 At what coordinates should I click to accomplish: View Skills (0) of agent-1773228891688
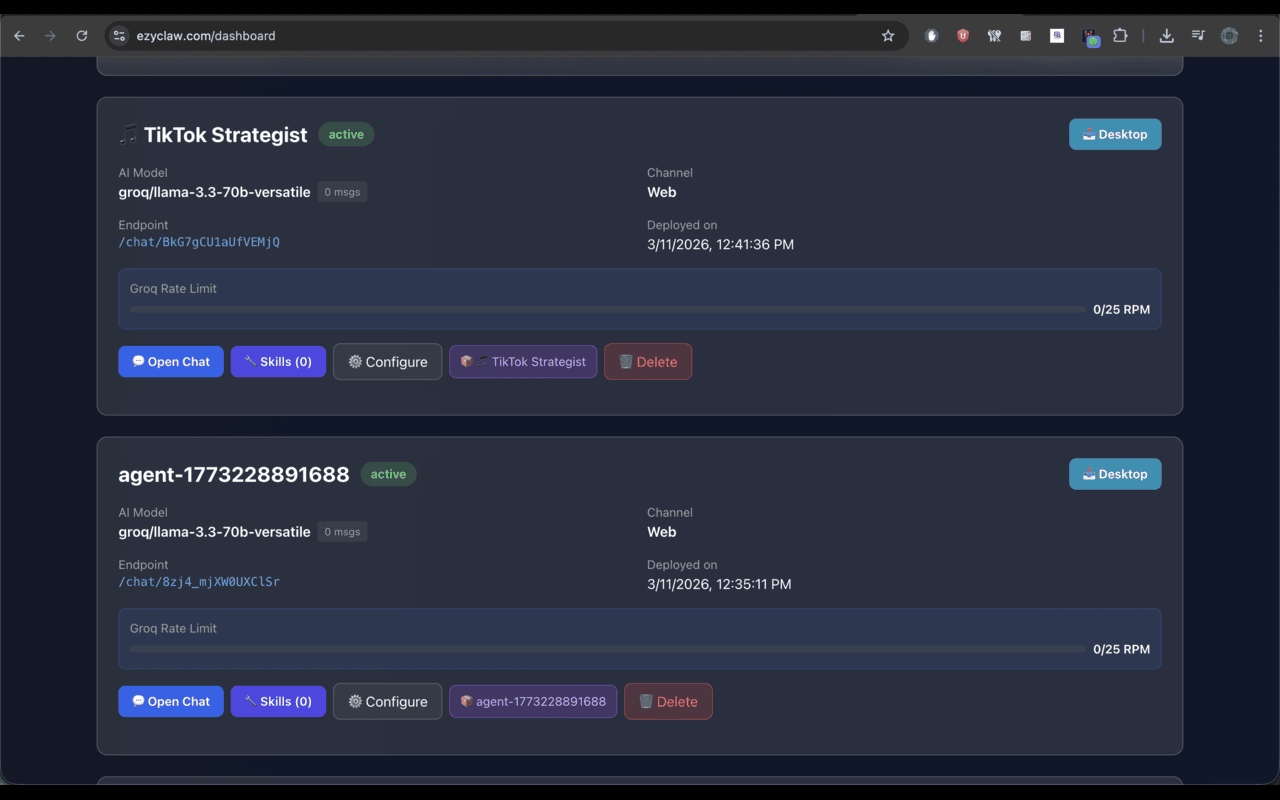[x=278, y=702]
